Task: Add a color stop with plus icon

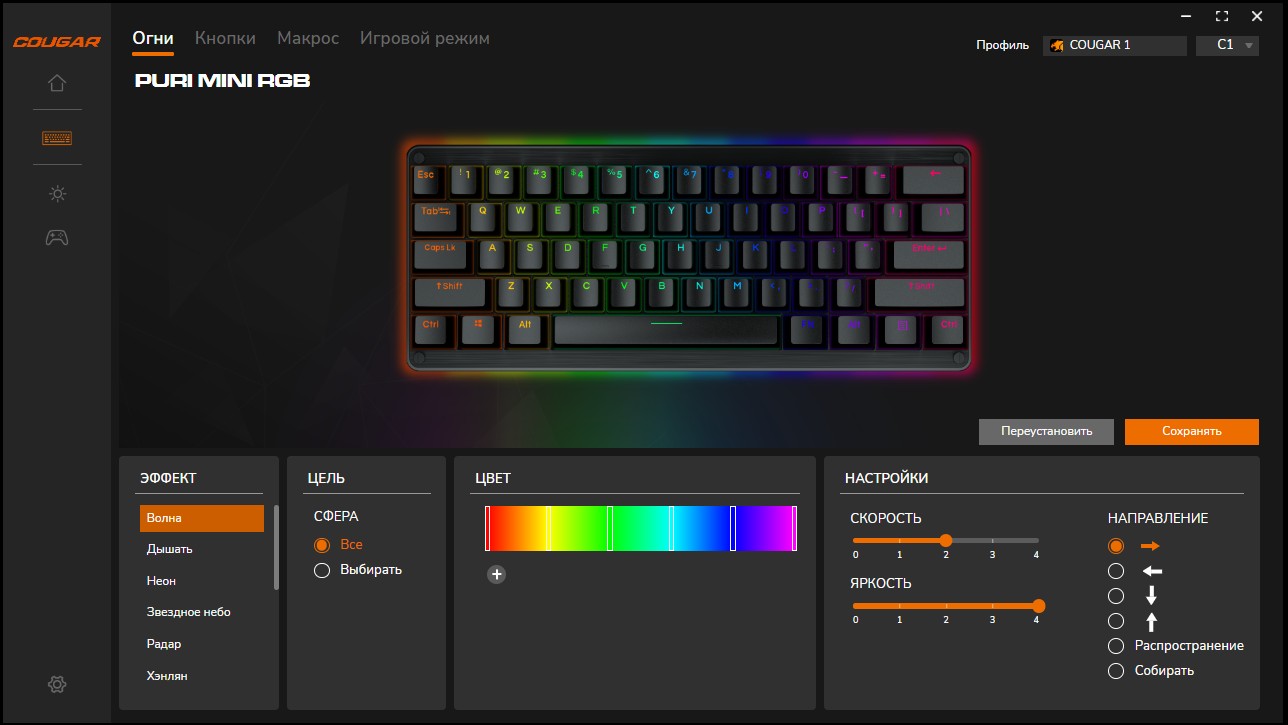Action: (497, 574)
